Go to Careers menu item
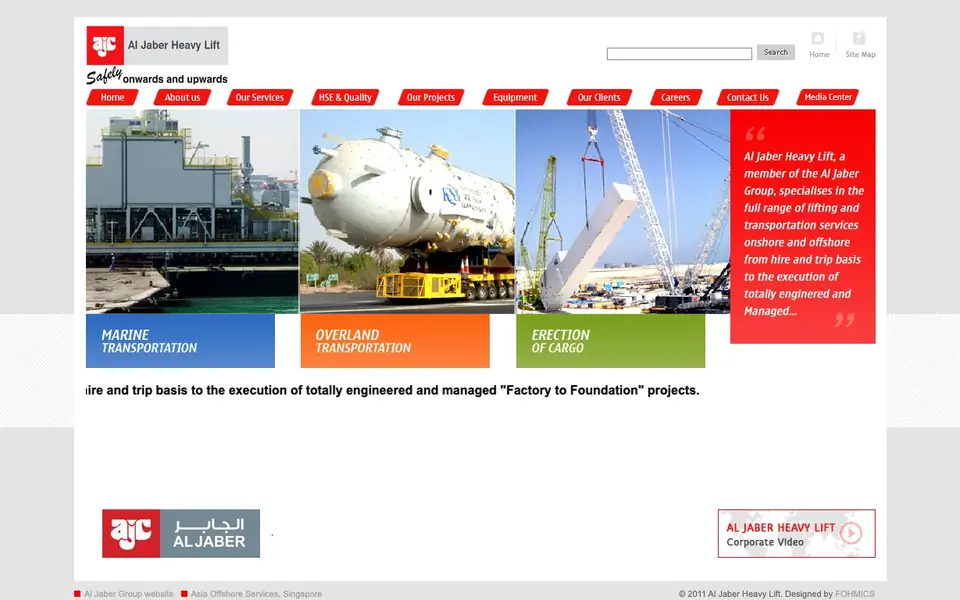 (675, 97)
